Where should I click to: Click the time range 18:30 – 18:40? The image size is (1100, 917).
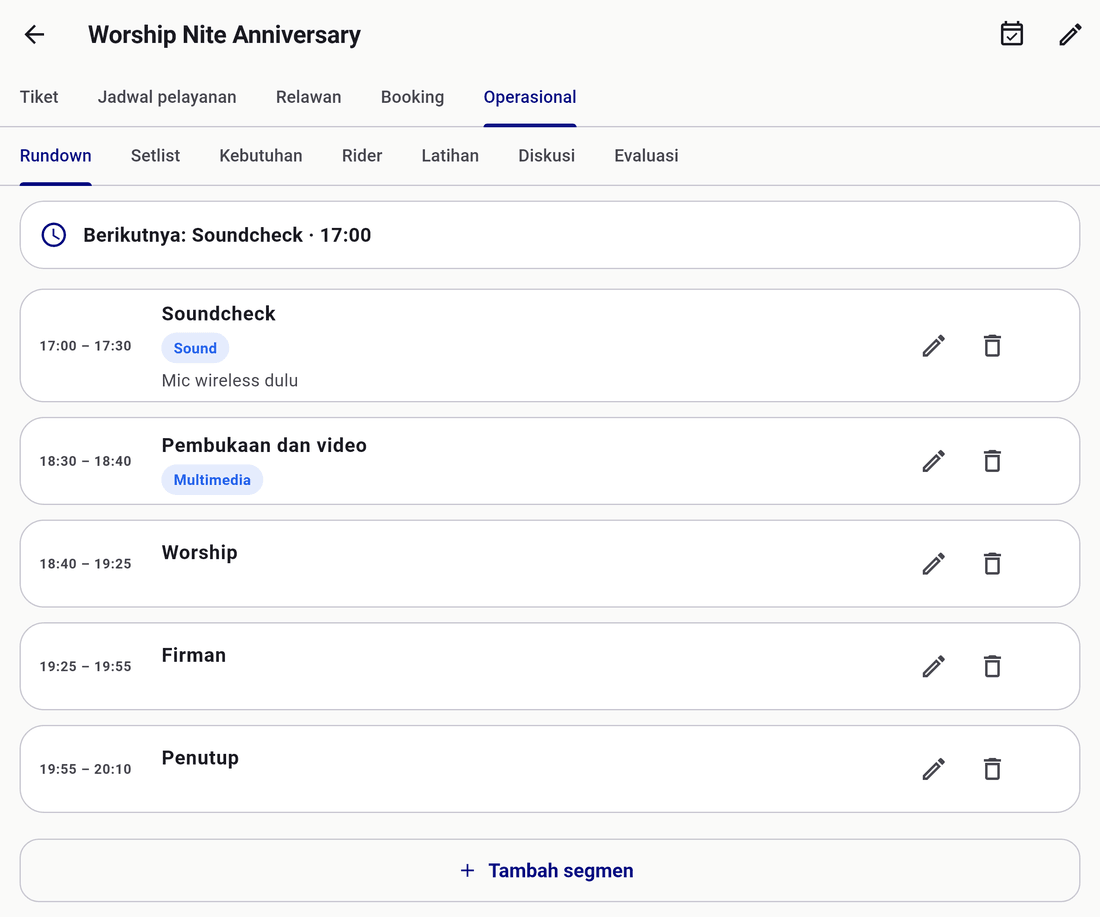(86, 462)
